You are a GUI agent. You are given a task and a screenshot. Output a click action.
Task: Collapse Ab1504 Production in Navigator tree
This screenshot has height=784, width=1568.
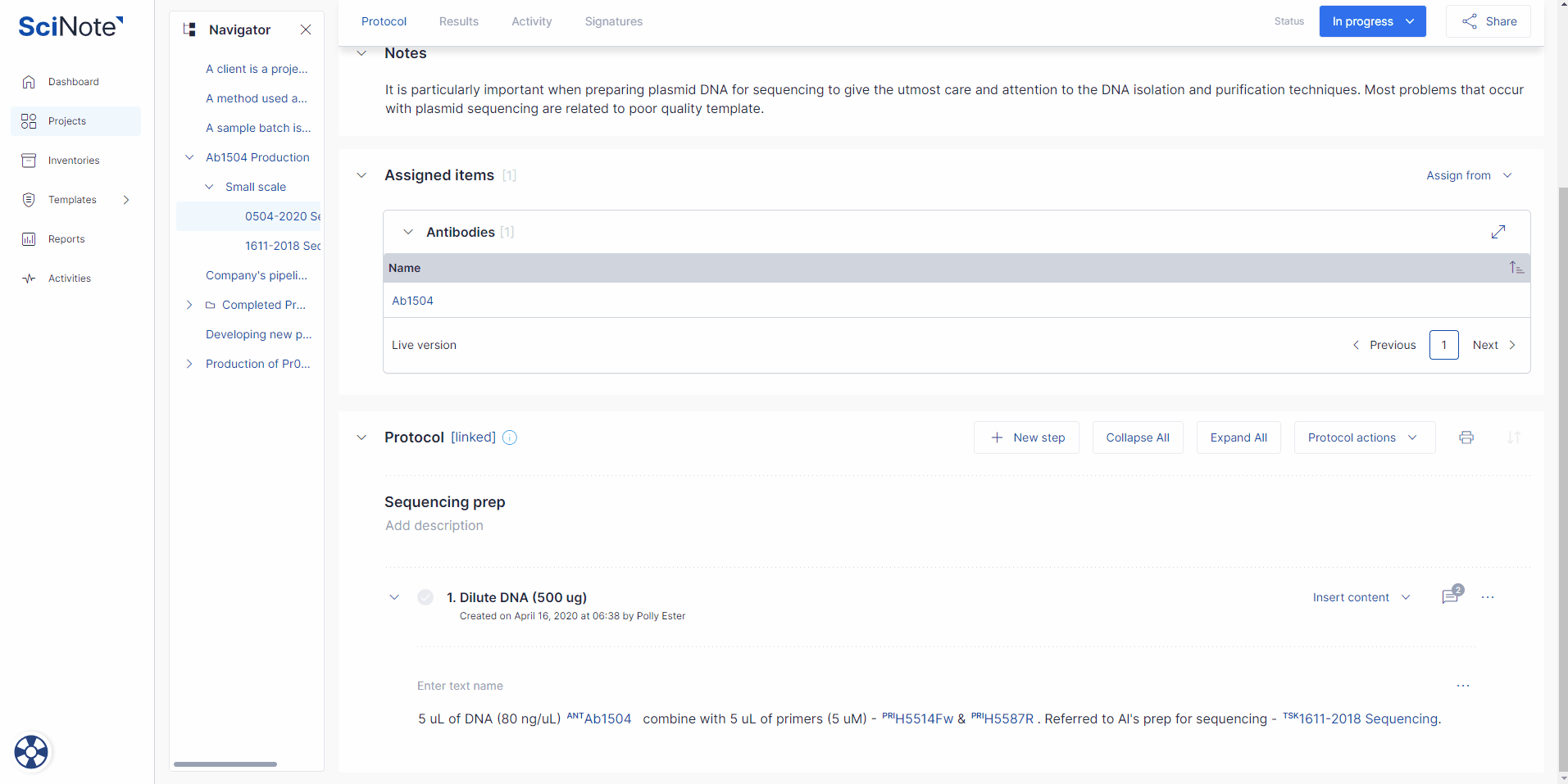pos(189,157)
